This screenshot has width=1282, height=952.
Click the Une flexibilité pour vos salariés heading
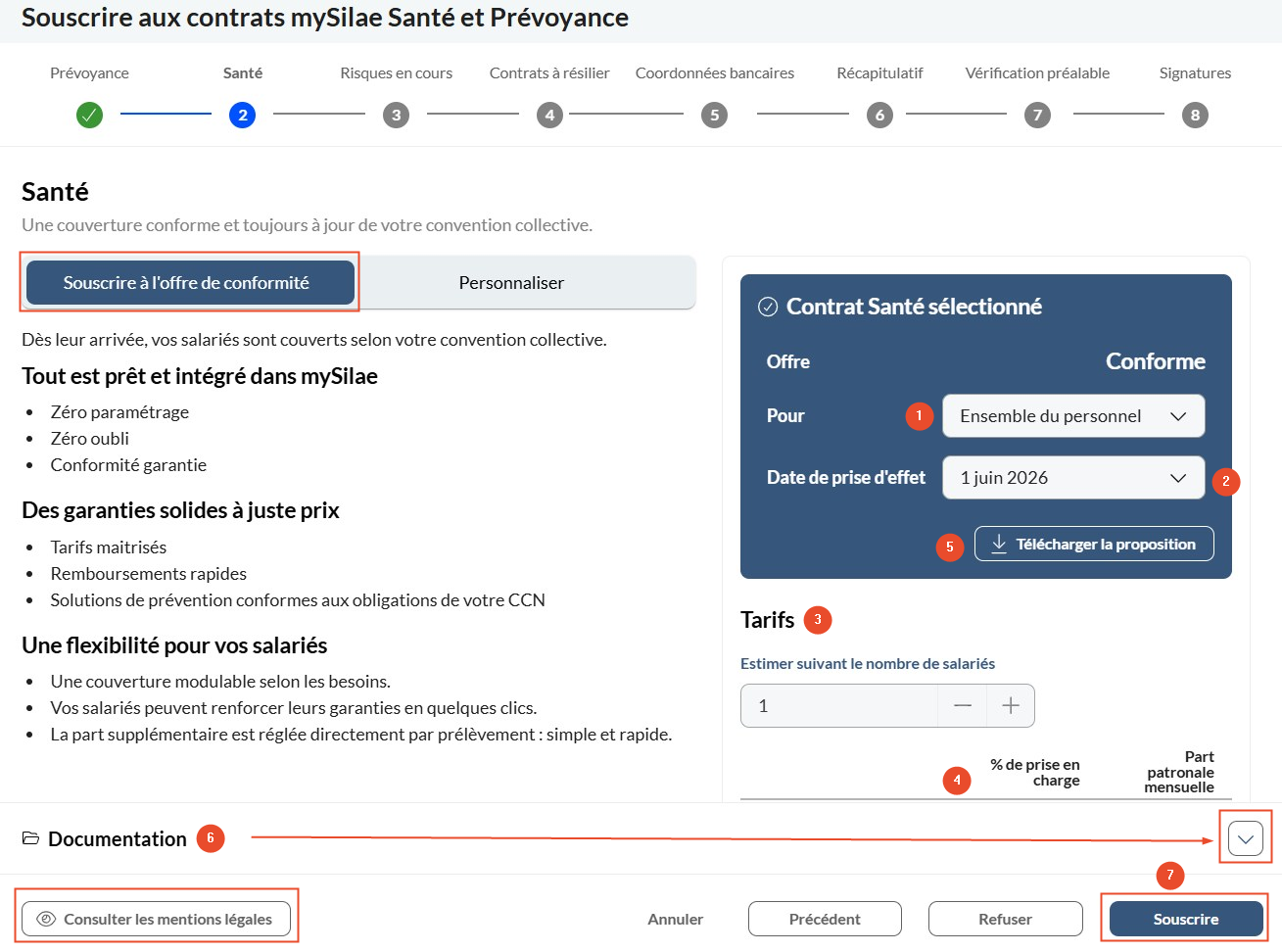click(x=174, y=645)
